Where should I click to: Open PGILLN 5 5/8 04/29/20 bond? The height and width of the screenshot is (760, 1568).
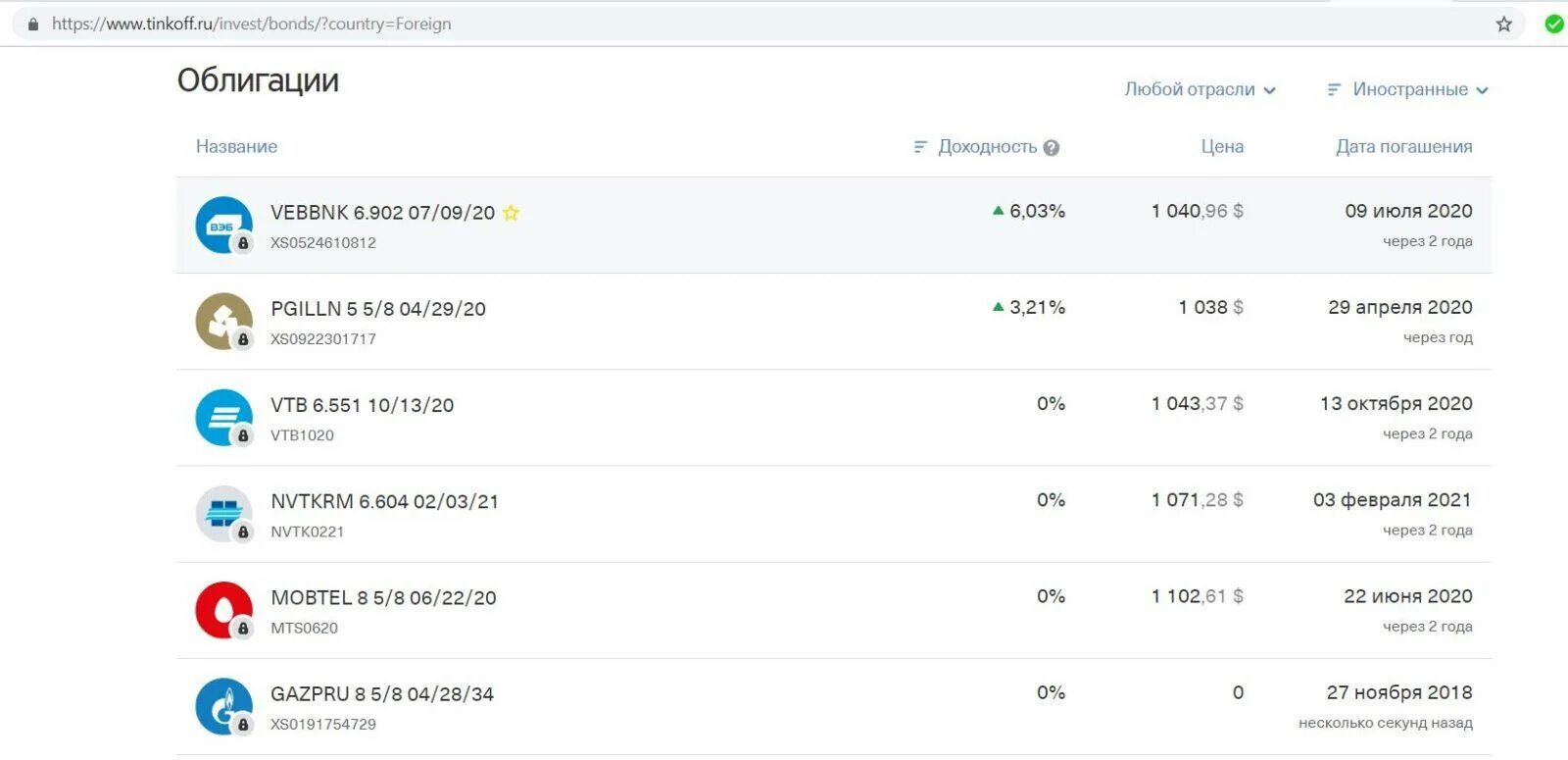point(378,309)
